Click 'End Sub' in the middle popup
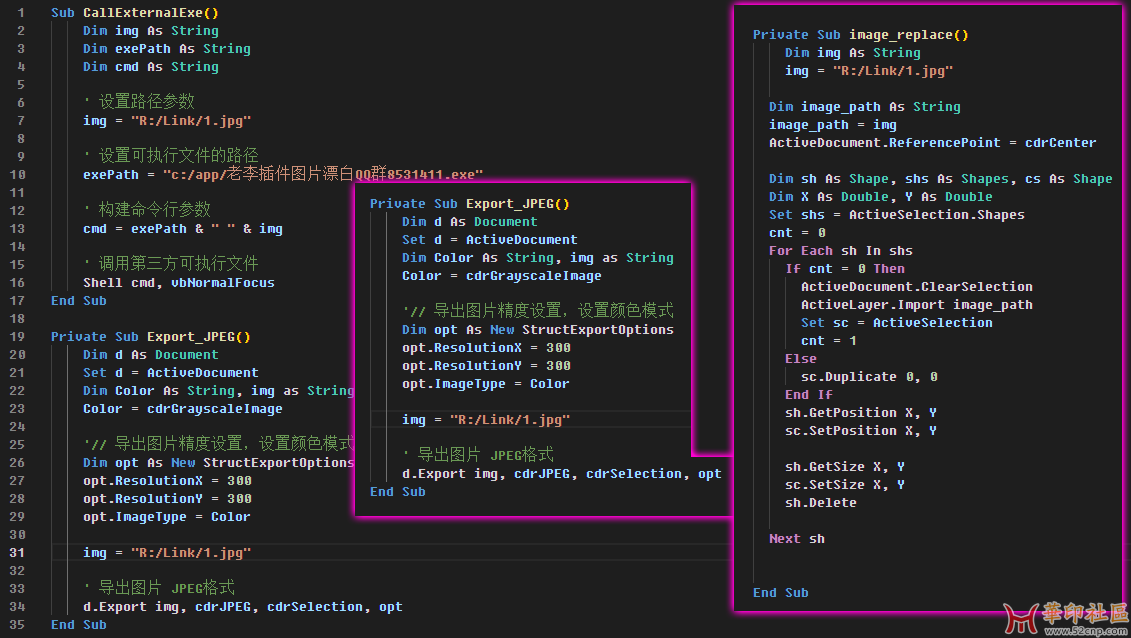Screen dimensions: 1131x638 (x=397, y=492)
